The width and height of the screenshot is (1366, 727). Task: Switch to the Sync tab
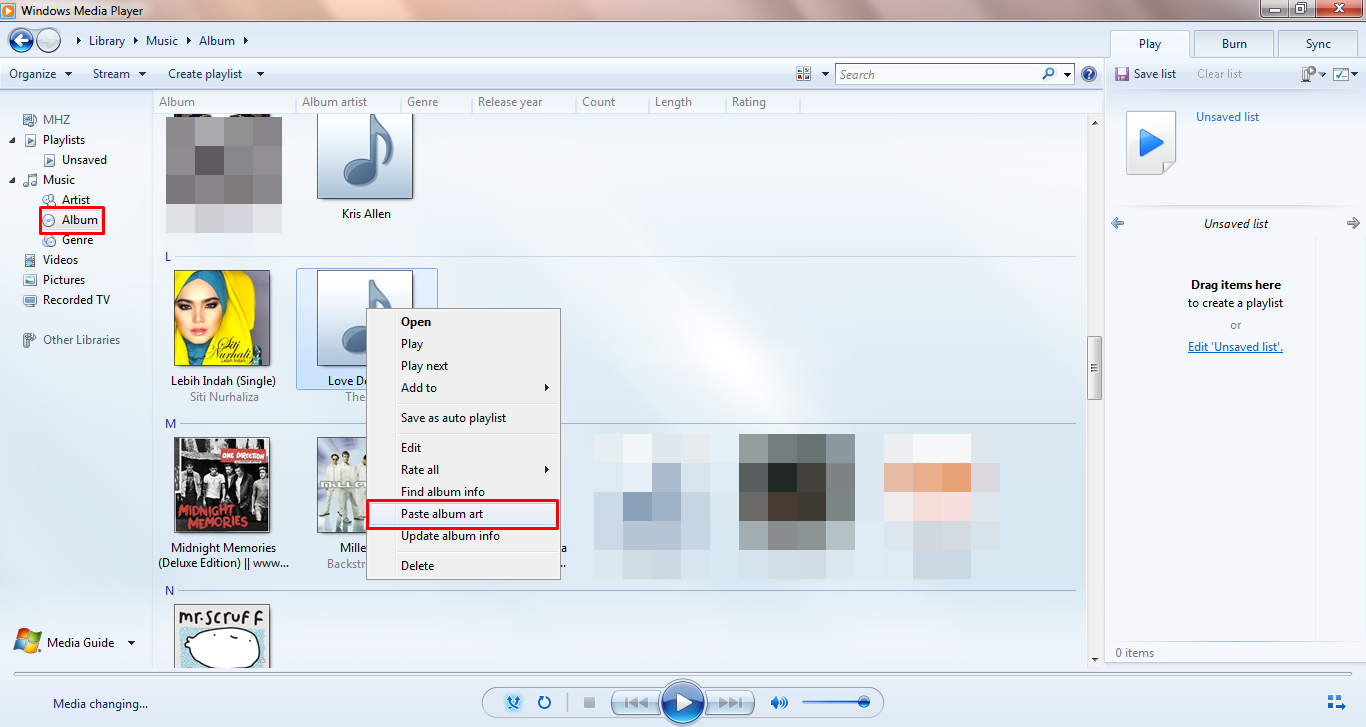(1318, 44)
